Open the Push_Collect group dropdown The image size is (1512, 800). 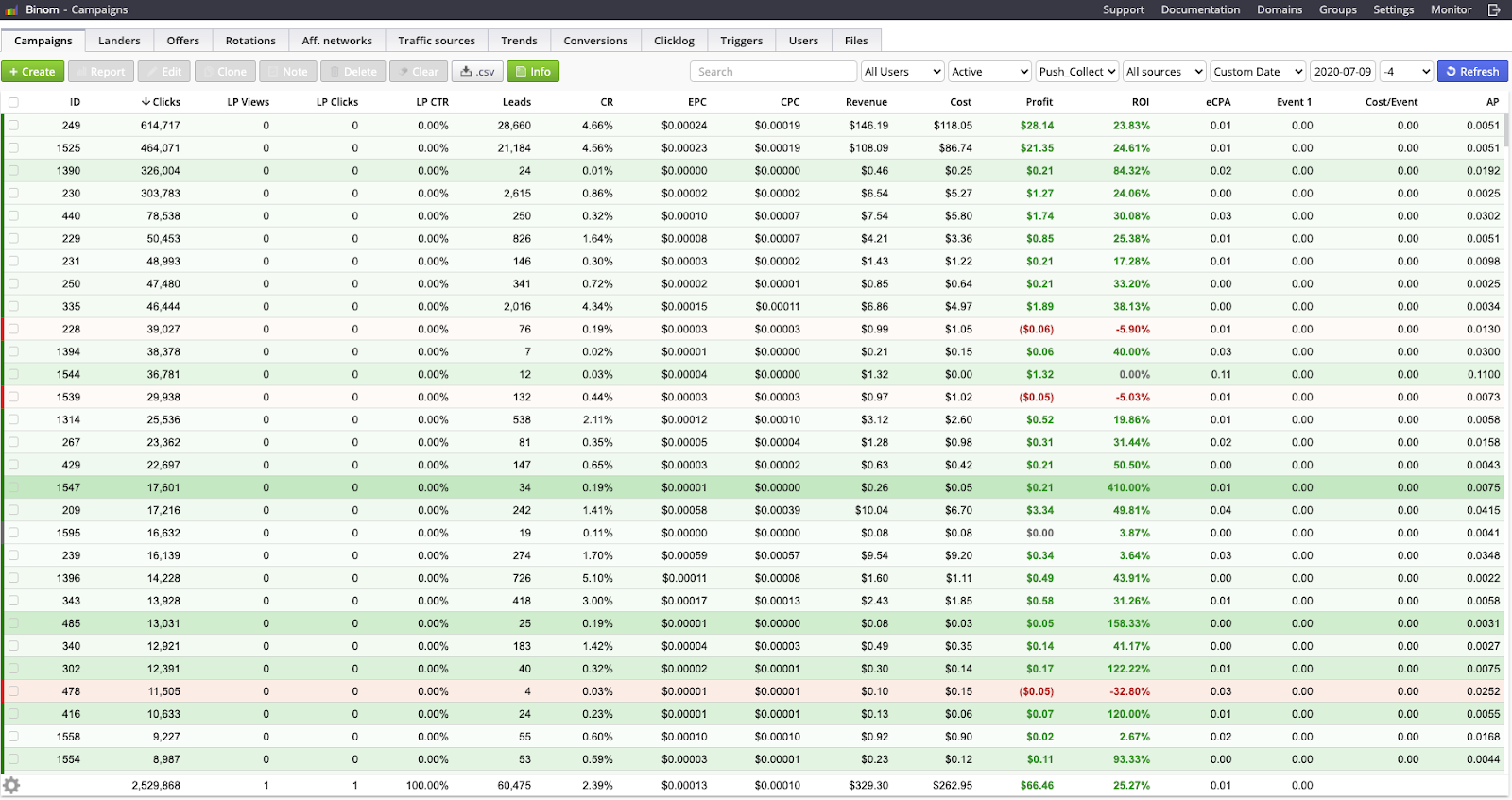click(1077, 72)
